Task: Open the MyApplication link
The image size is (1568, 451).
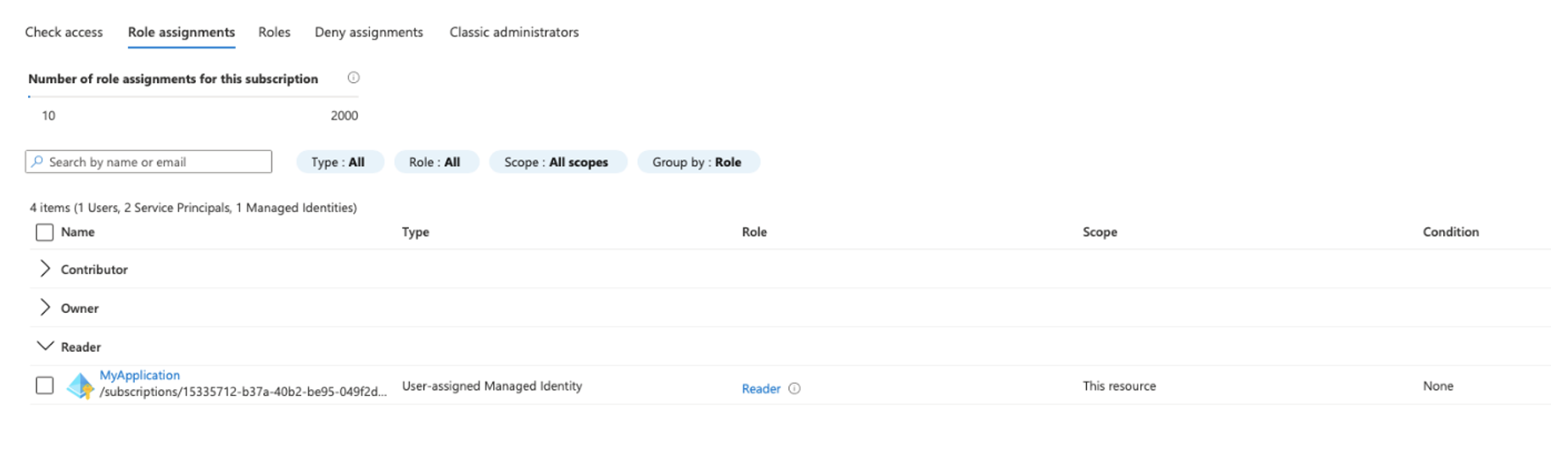Action: pos(139,375)
